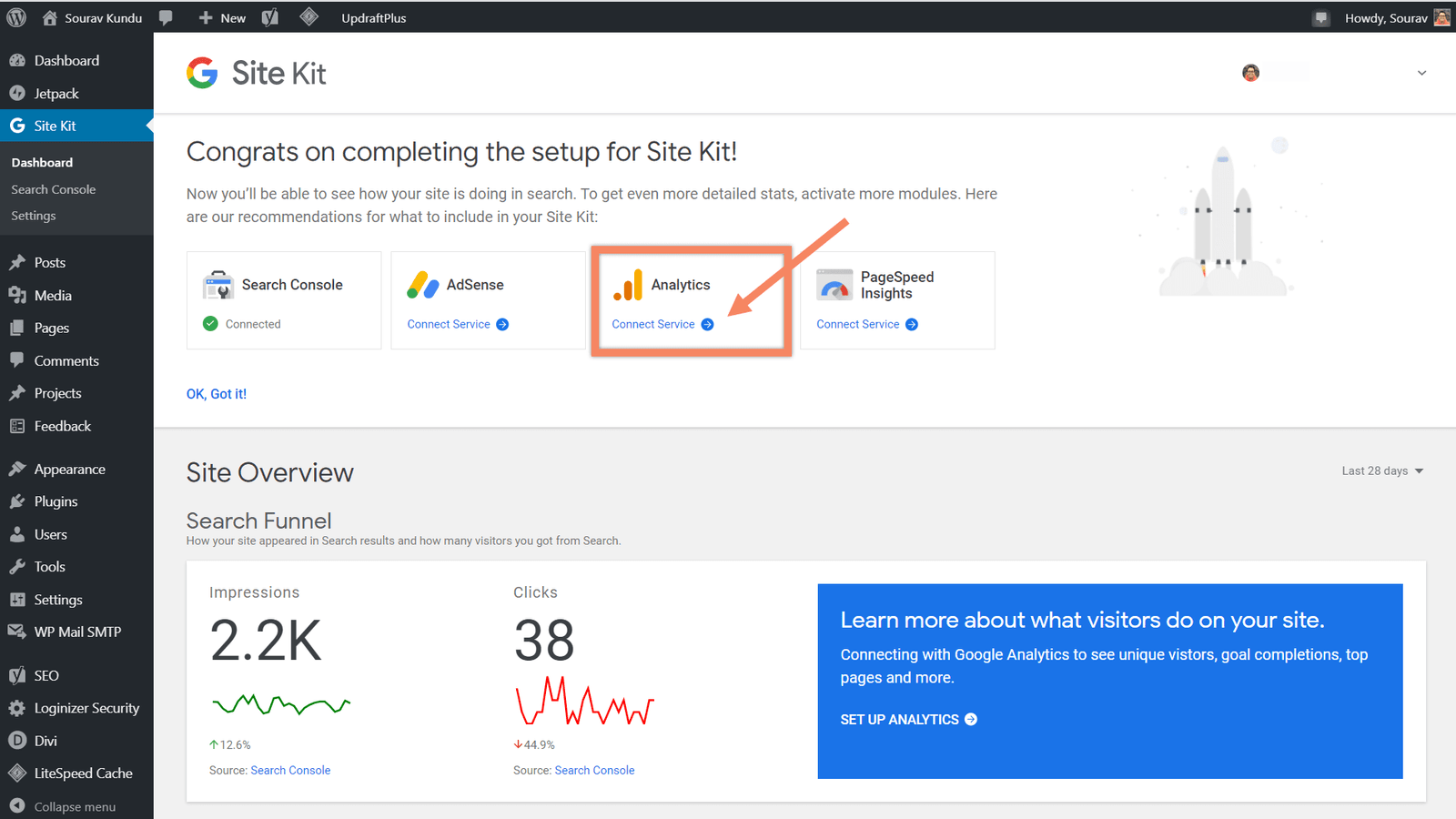Select the Jetpack icon in the sidebar

pyautogui.click(x=17, y=93)
